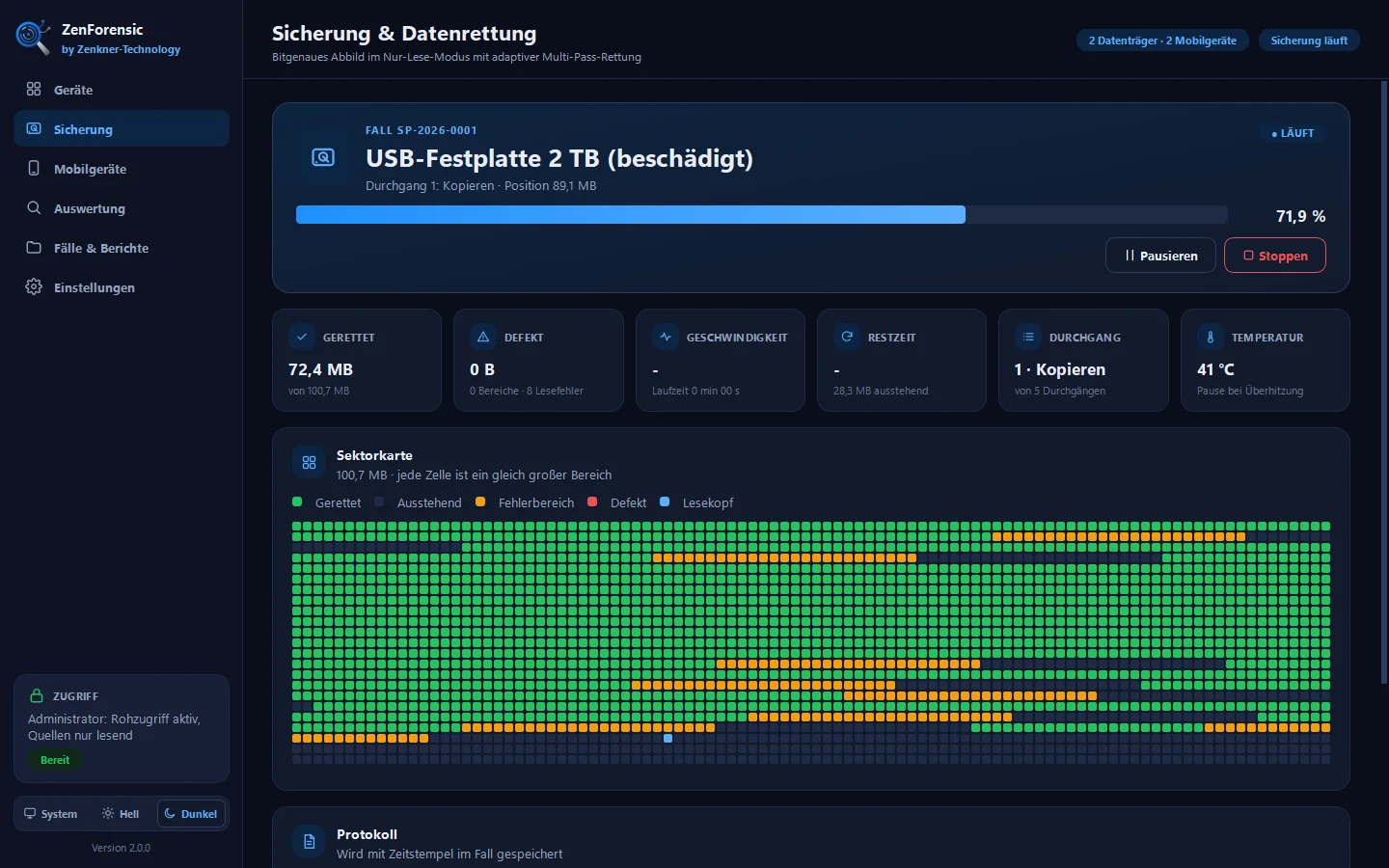Select the Dunkel theme option
Image resolution: width=1389 pixels, height=868 pixels.
click(191, 814)
